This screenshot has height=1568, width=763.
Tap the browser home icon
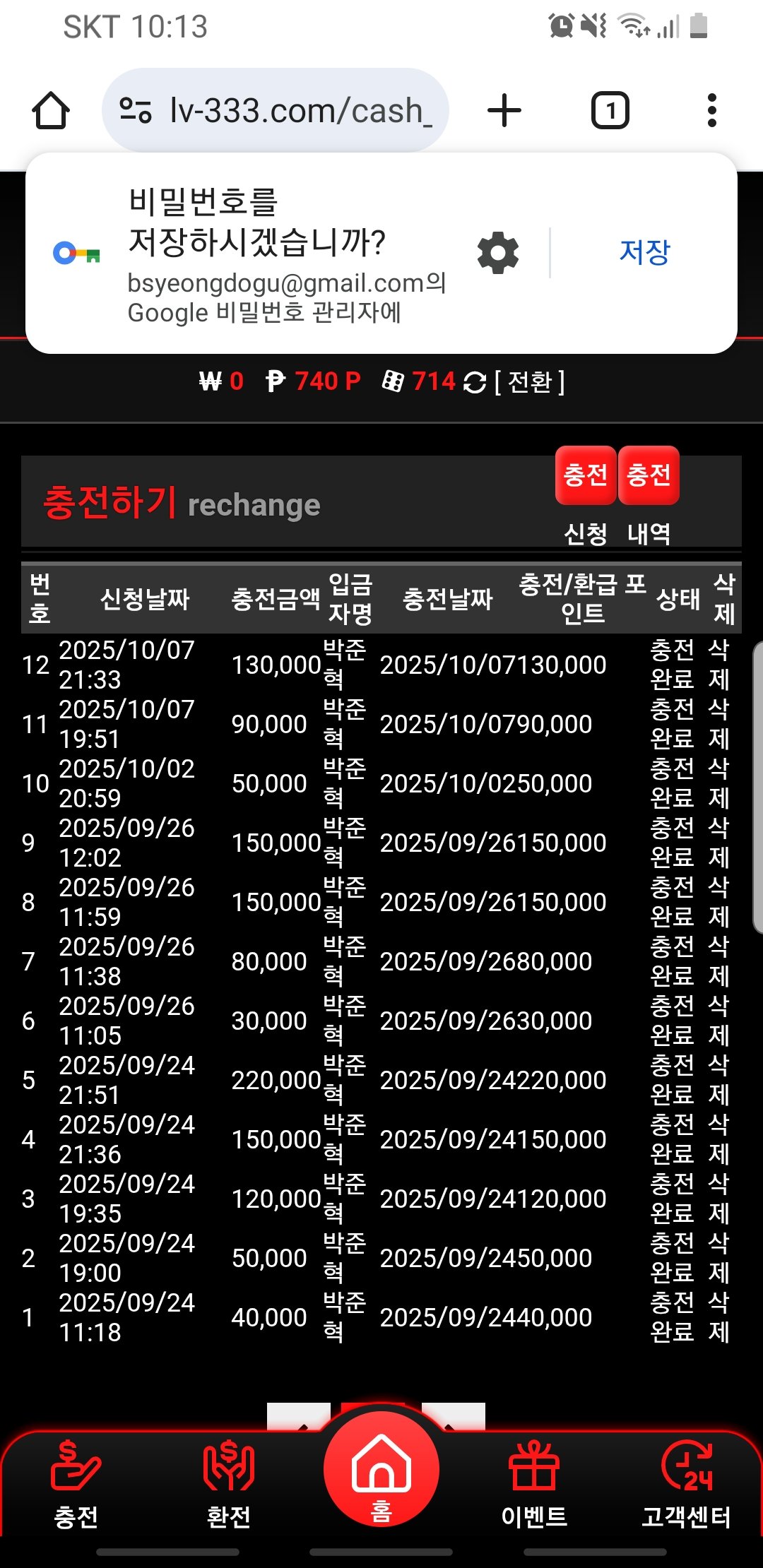click(x=51, y=111)
